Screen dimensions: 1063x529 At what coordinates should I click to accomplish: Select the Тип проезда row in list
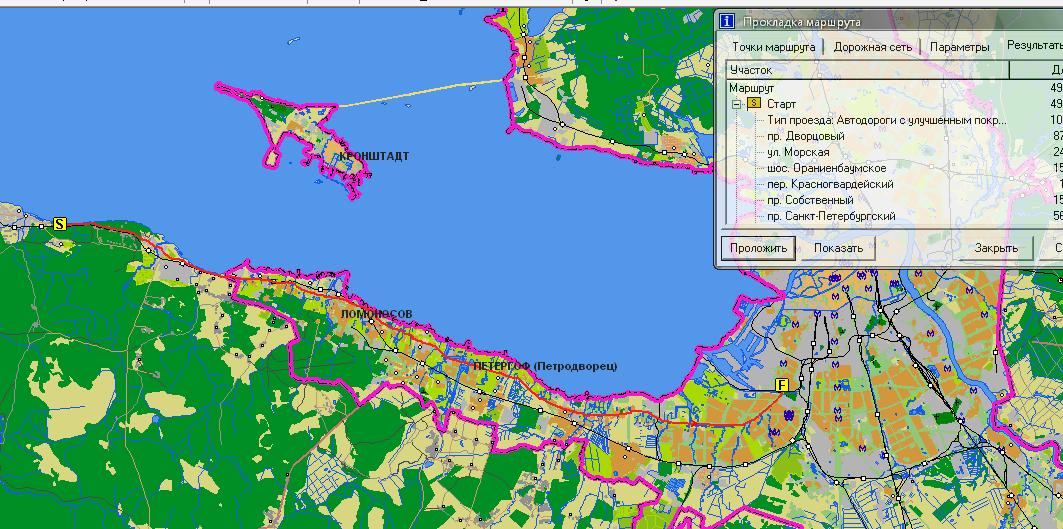(886, 120)
